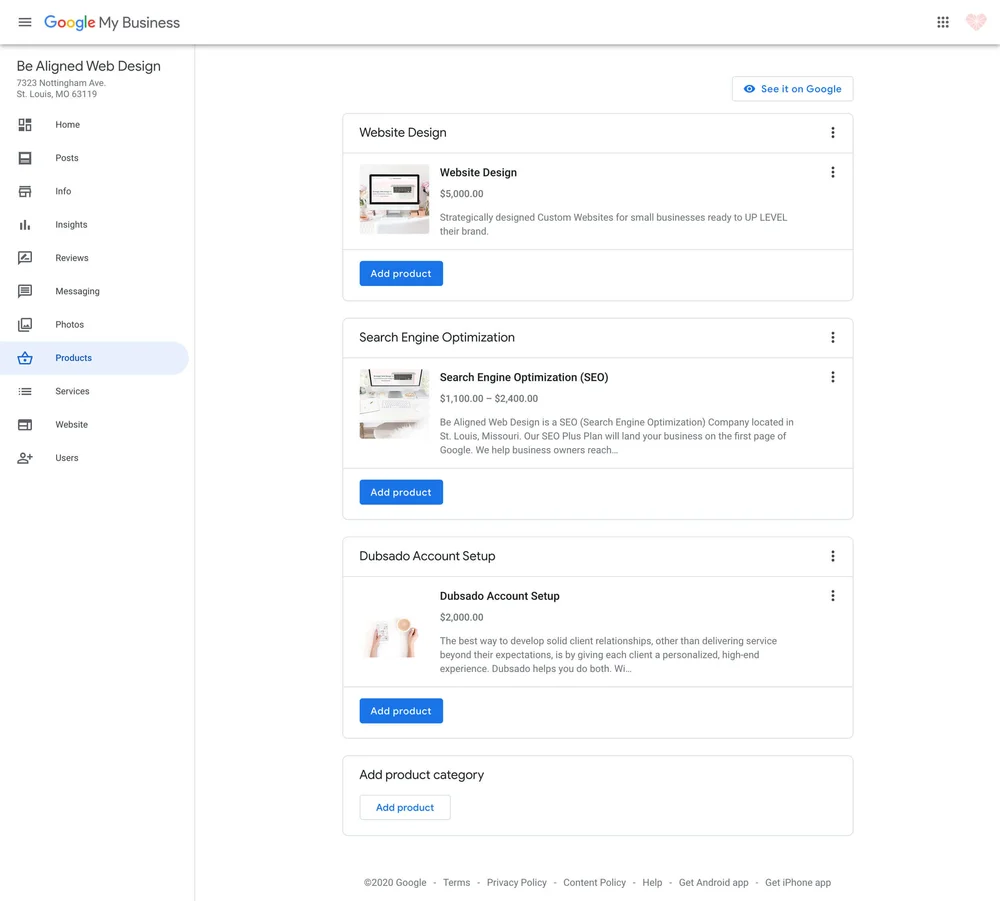Click the profile avatar icon
Screen dimensions: 1000x901
click(976, 21)
